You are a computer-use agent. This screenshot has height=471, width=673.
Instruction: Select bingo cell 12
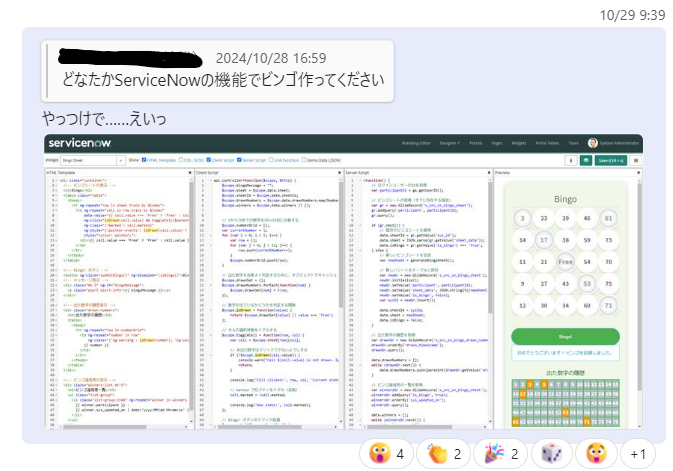pos(522,306)
